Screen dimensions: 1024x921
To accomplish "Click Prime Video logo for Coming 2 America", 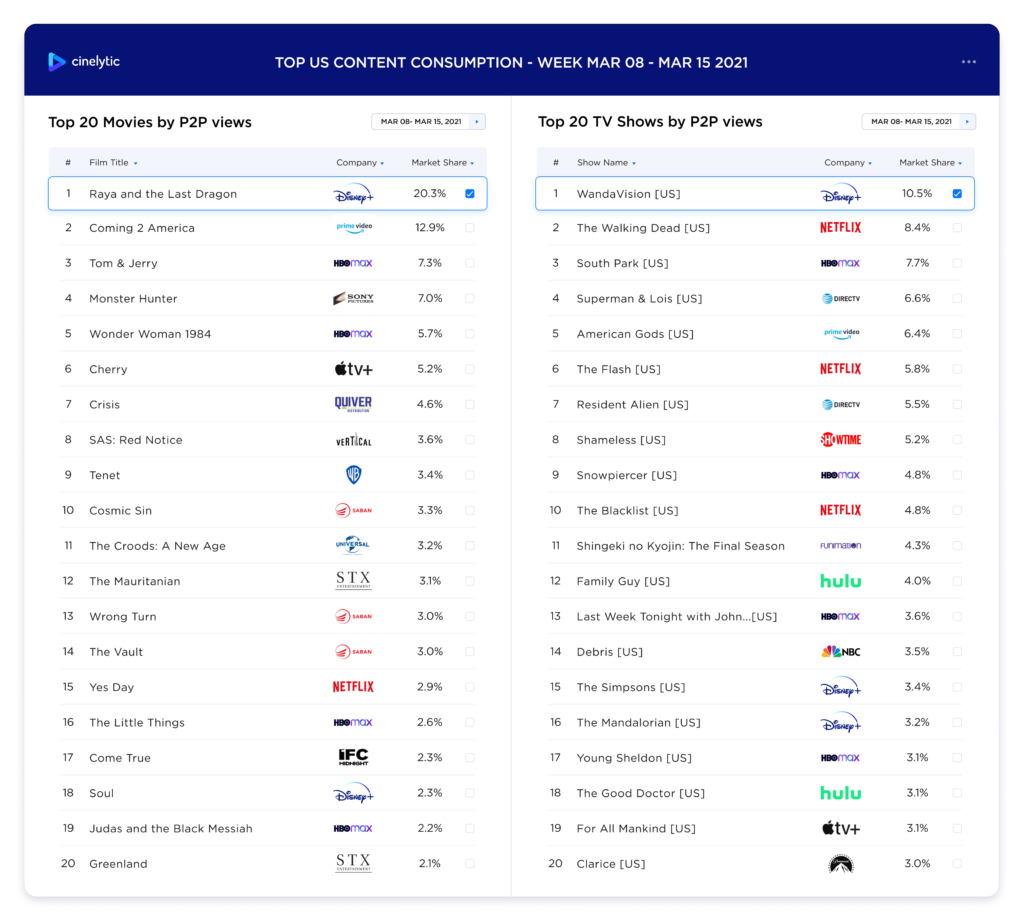I will click(x=354, y=227).
